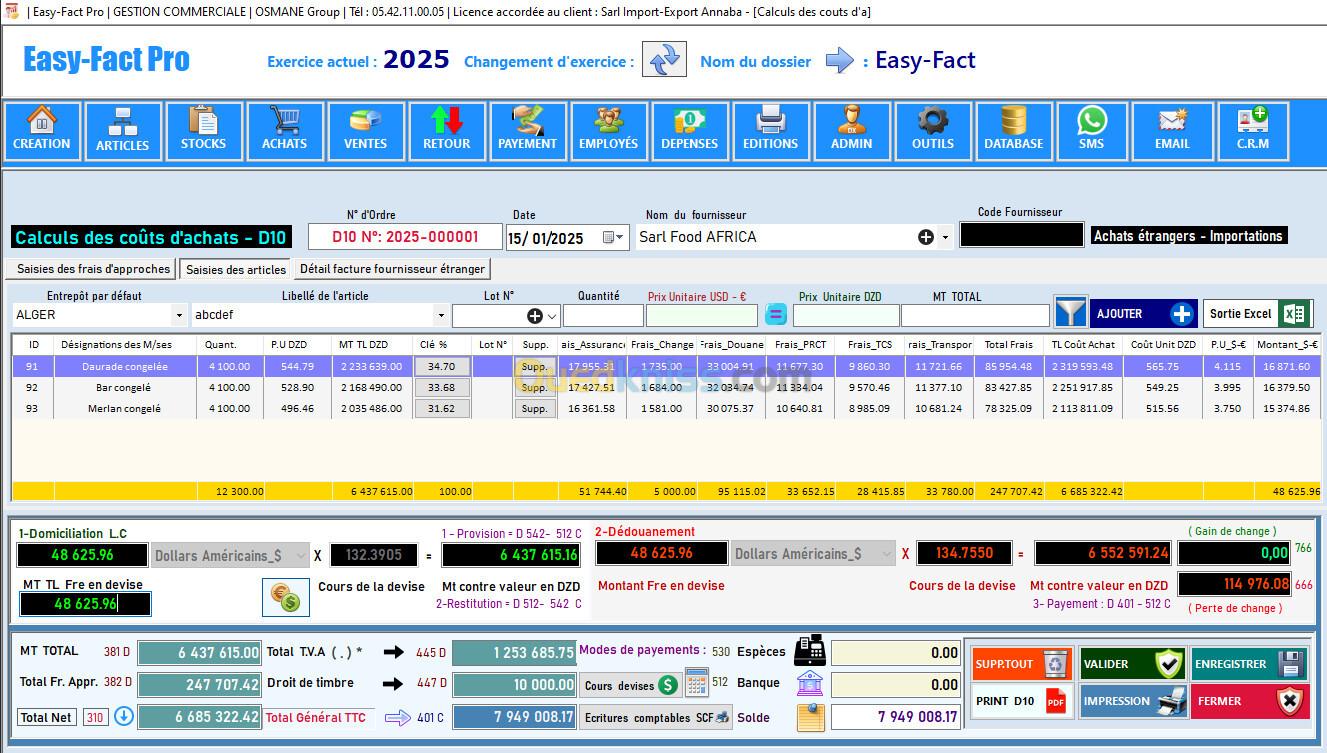The height and width of the screenshot is (753, 1327).
Task: Switch to Détail facture fournisseur étranger tab
Action: point(392,269)
